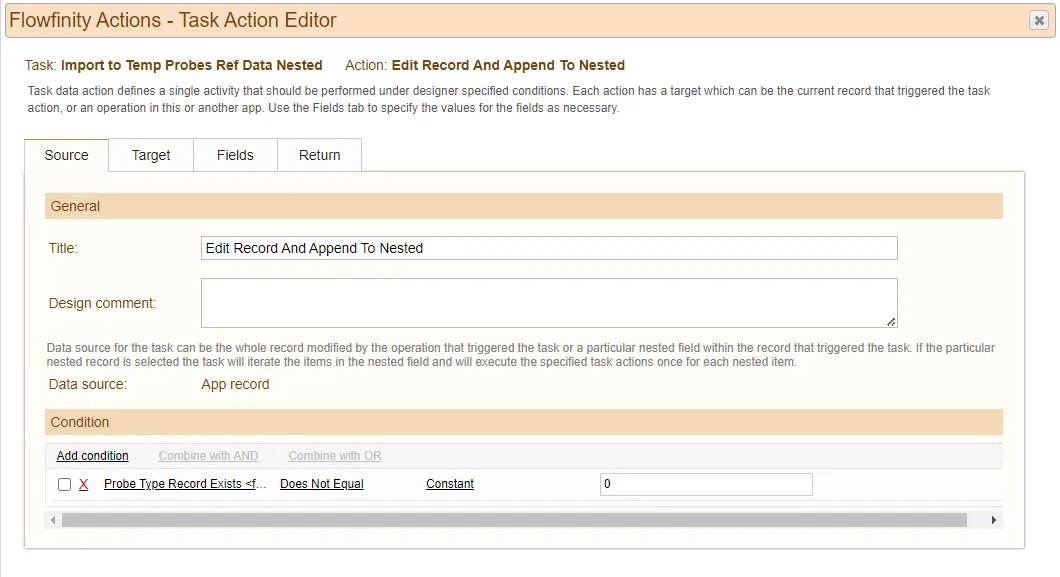Viewport: 1060px width, 577px height.
Task: Click the action name Edit Record And Append To Nested
Action: point(508,66)
